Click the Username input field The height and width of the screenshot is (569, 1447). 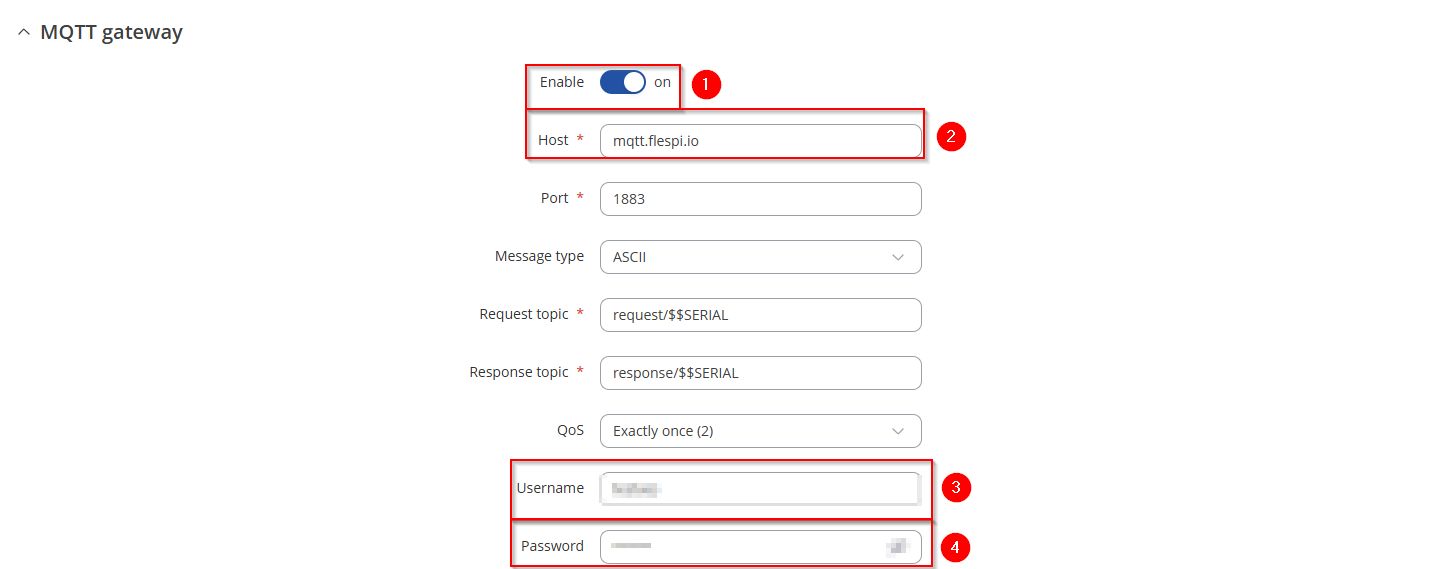click(760, 489)
